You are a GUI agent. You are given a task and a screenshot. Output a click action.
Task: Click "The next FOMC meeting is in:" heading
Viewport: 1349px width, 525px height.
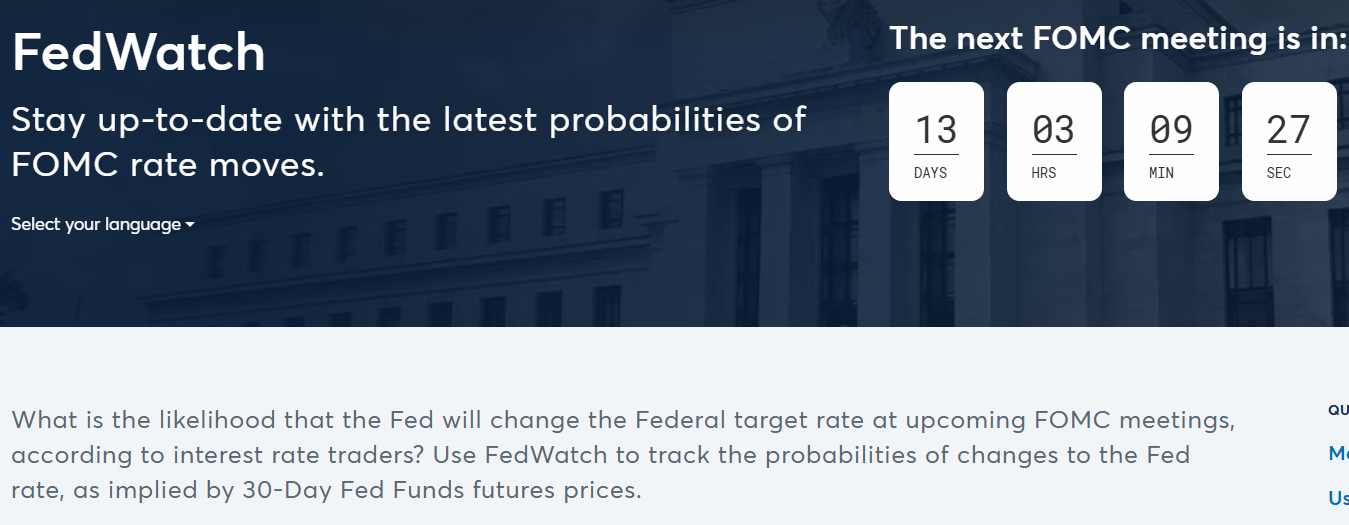pyautogui.click(x=1118, y=38)
